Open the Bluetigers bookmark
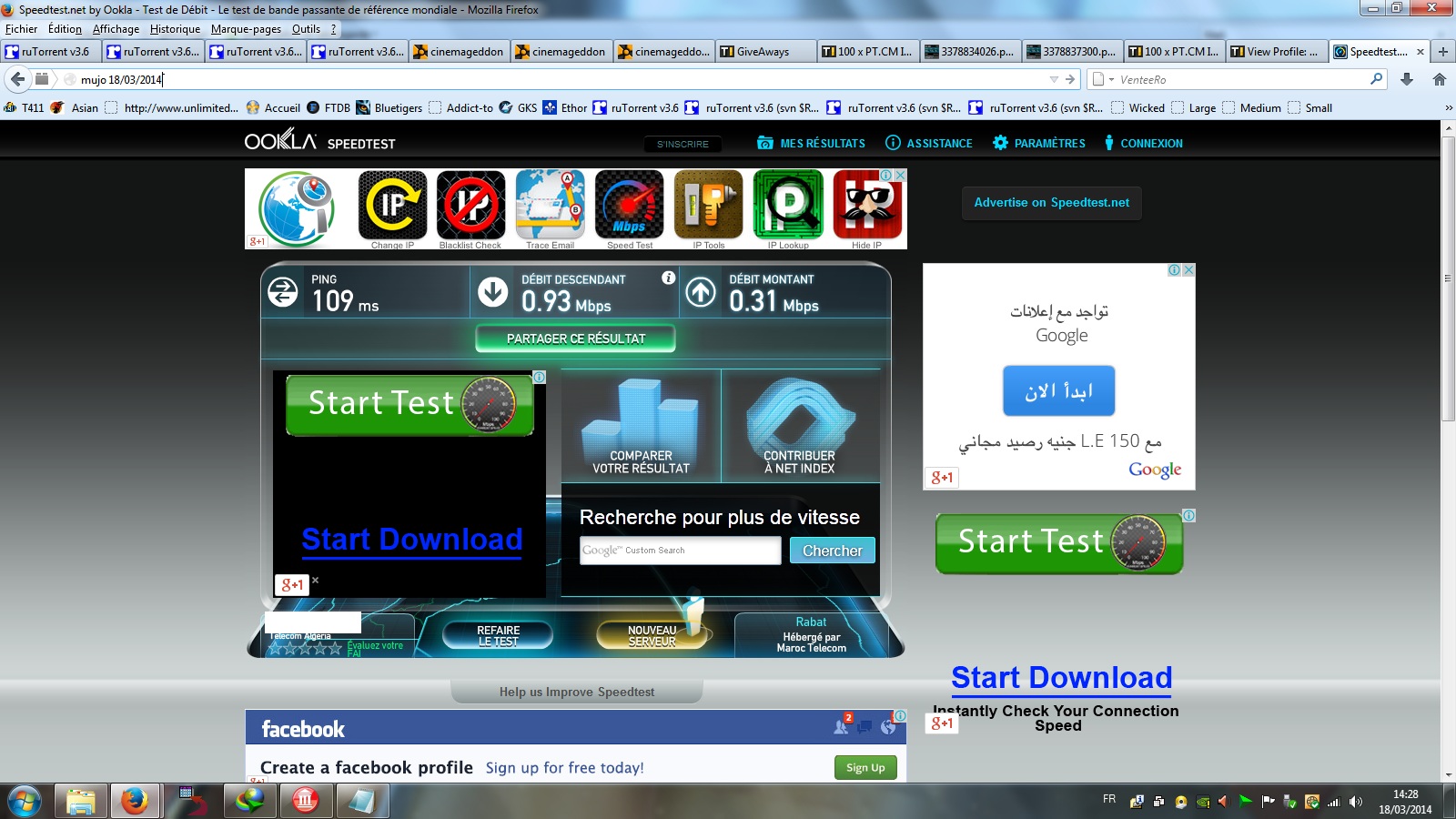 [389, 107]
